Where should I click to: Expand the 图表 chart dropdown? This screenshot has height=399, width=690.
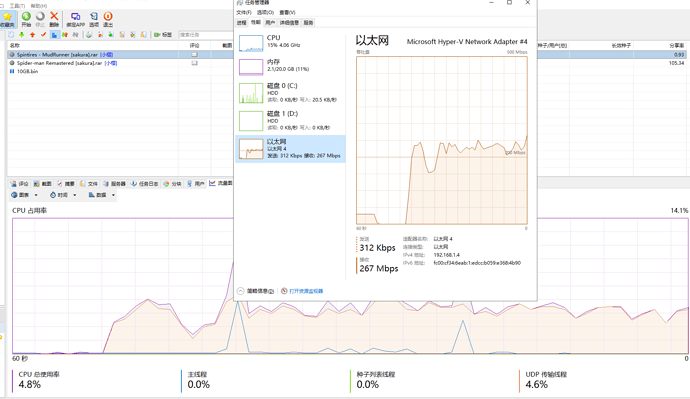click(25, 195)
